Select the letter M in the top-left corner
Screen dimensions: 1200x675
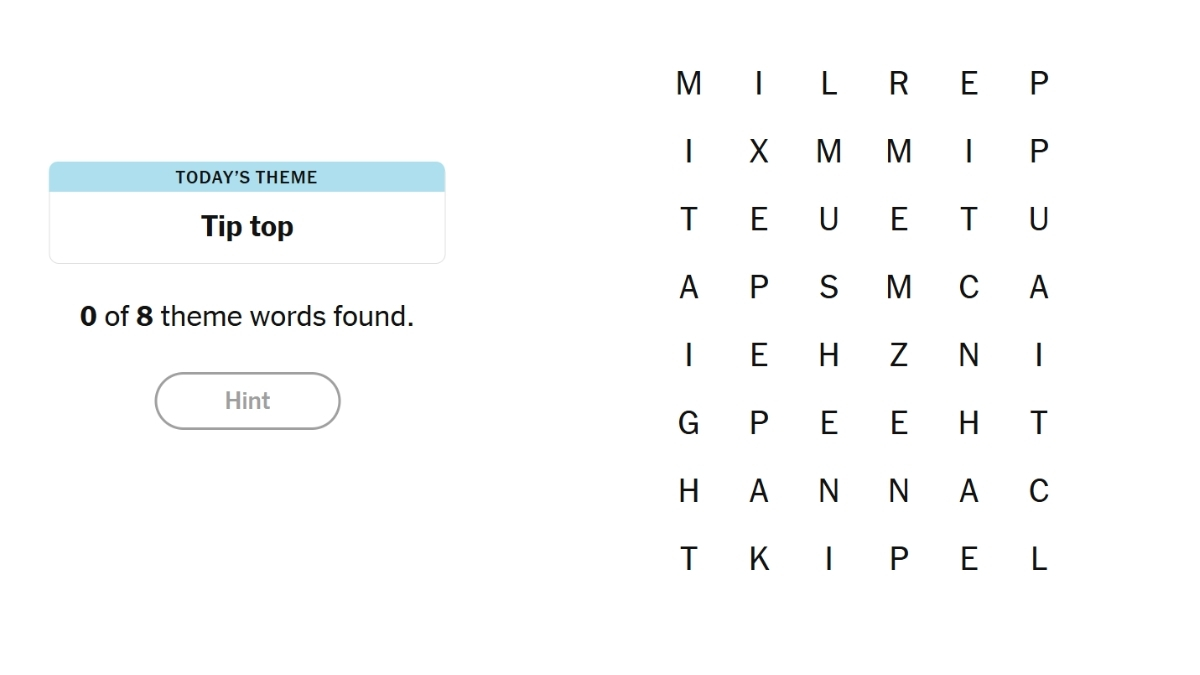pyautogui.click(x=688, y=83)
